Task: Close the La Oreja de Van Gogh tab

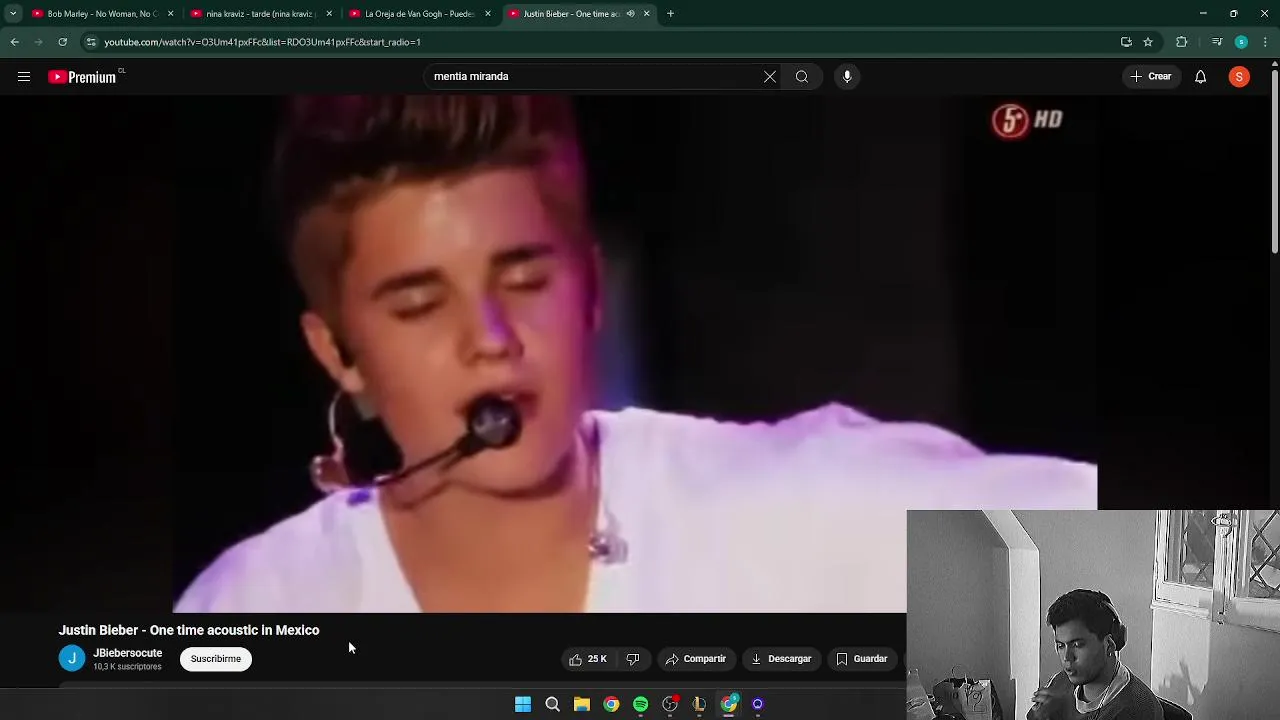Action: point(488,14)
